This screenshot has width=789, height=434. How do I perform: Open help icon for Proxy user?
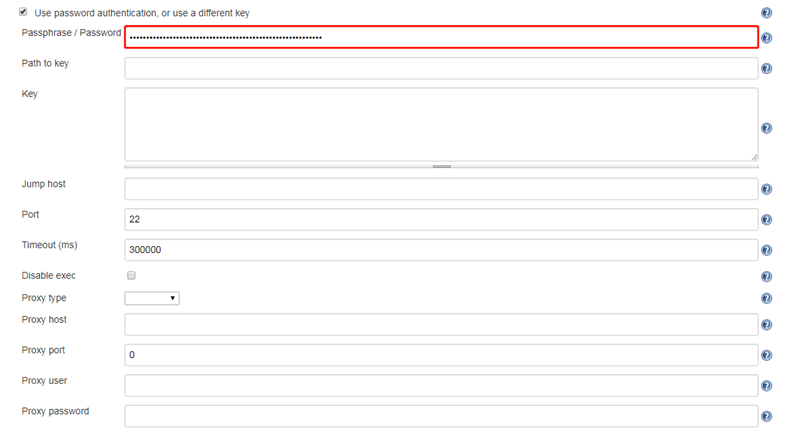point(766,386)
